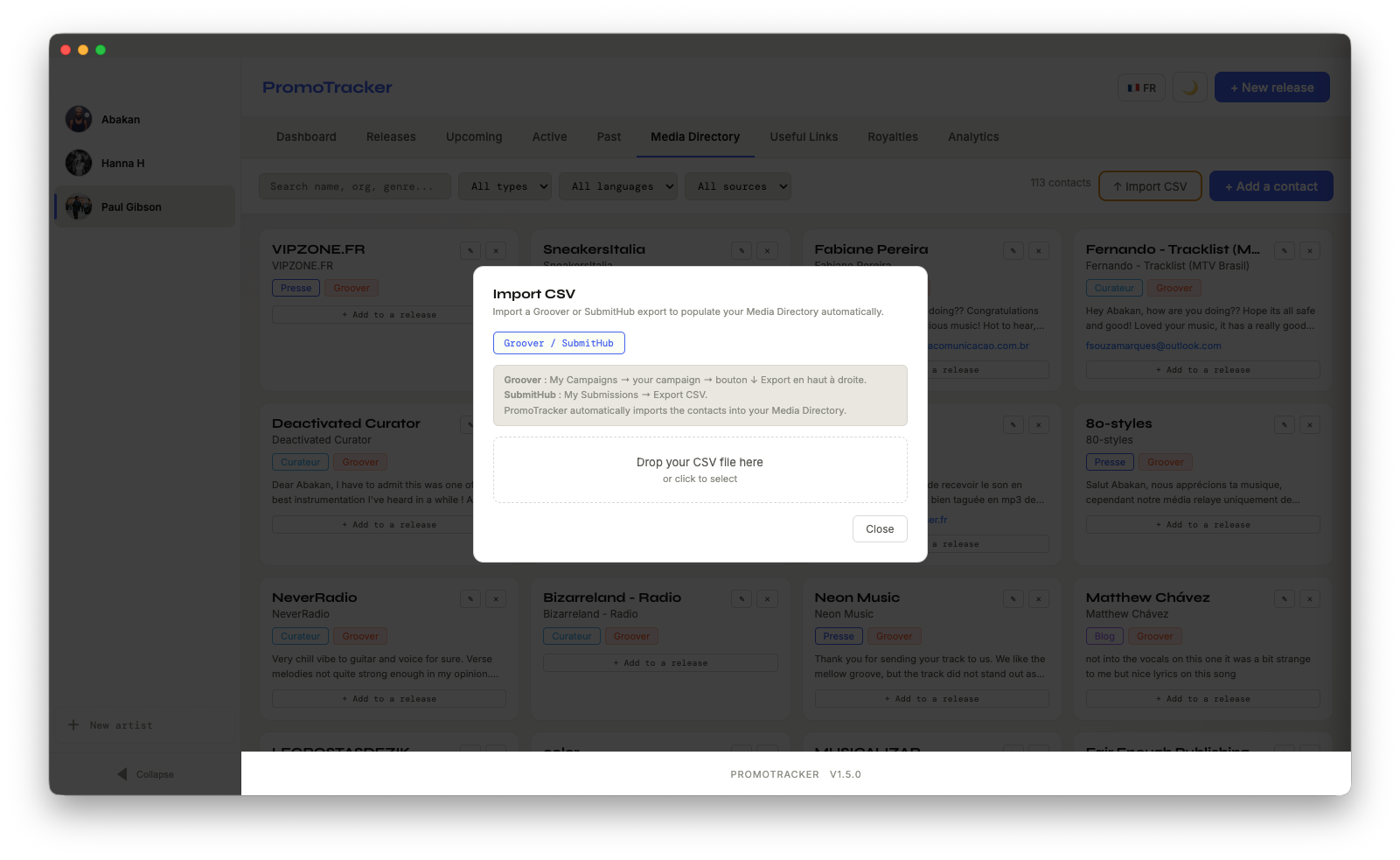Image resolution: width=1400 pixels, height=860 pixels.
Task: Click the Abakan artist avatar
Action: click(79, 119)
